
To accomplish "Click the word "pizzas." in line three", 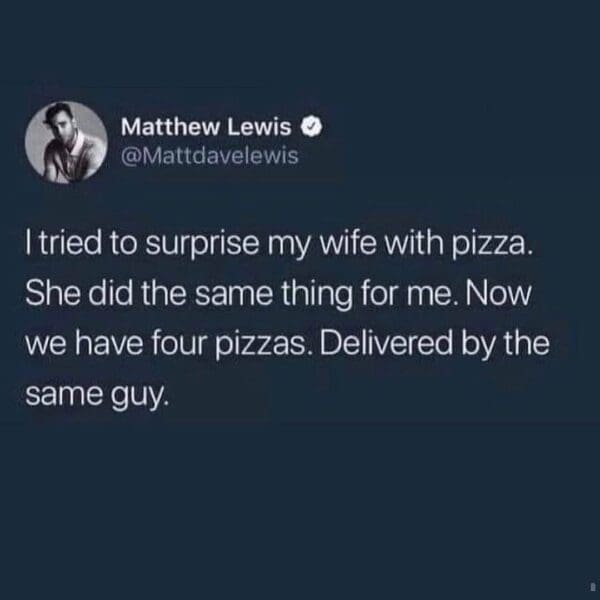I will tap(262, 345).
